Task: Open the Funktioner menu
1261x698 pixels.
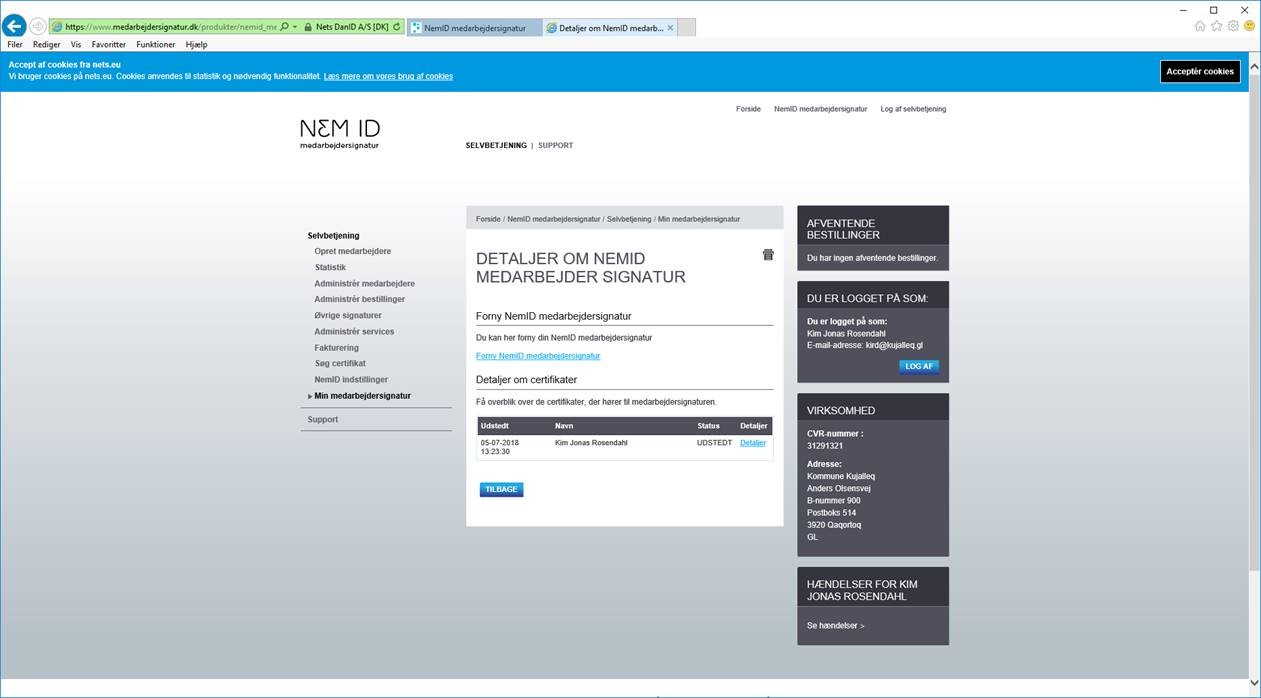Action: [x=156, y=45]
